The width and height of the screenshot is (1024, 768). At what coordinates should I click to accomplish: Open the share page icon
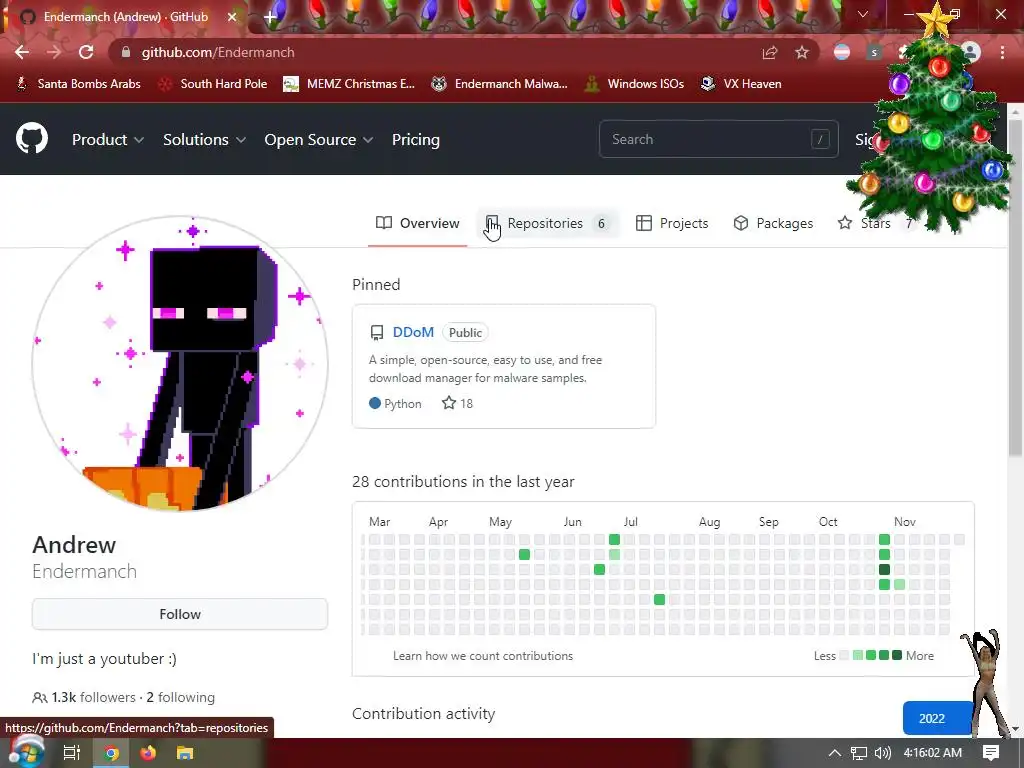tap(770, 52)
